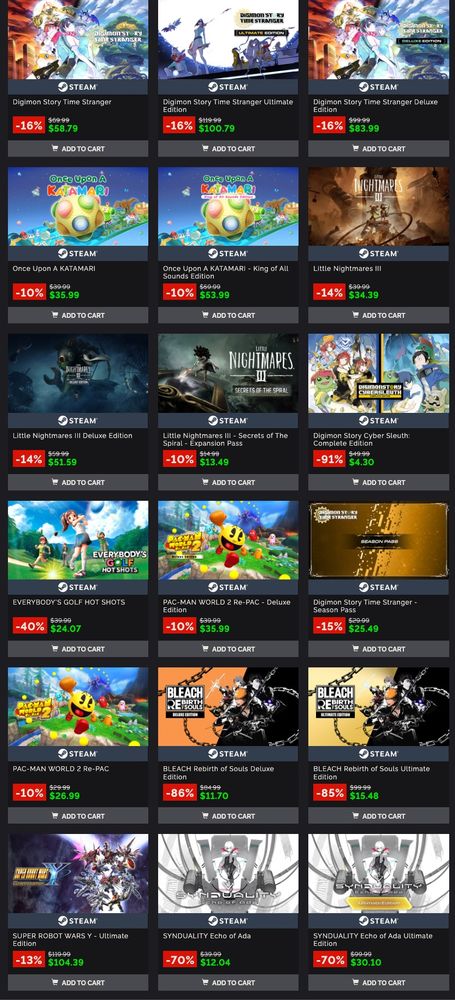Click the -86% badge on BLEACH Deluxe Edition
The height and width of the screenshot is (1000, 455).
click(179, 791)
